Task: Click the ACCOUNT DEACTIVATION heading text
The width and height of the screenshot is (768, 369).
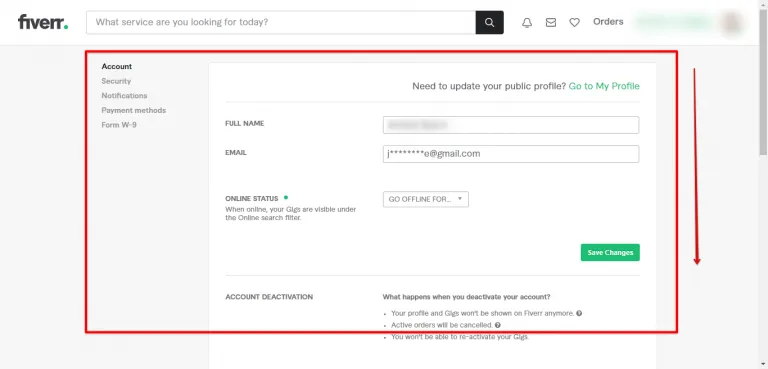Action: (269, 297)
